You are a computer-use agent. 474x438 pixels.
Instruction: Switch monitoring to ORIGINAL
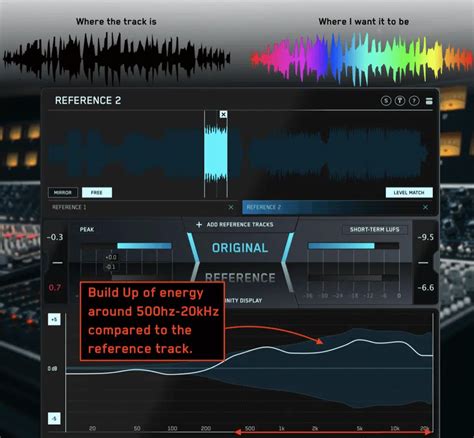[240, 248]
